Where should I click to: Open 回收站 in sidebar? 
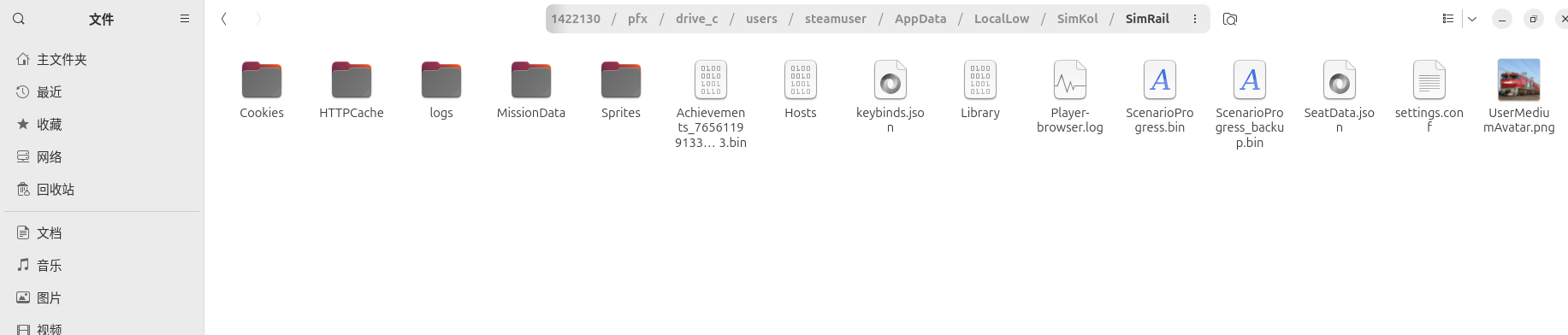coord(102,190)
